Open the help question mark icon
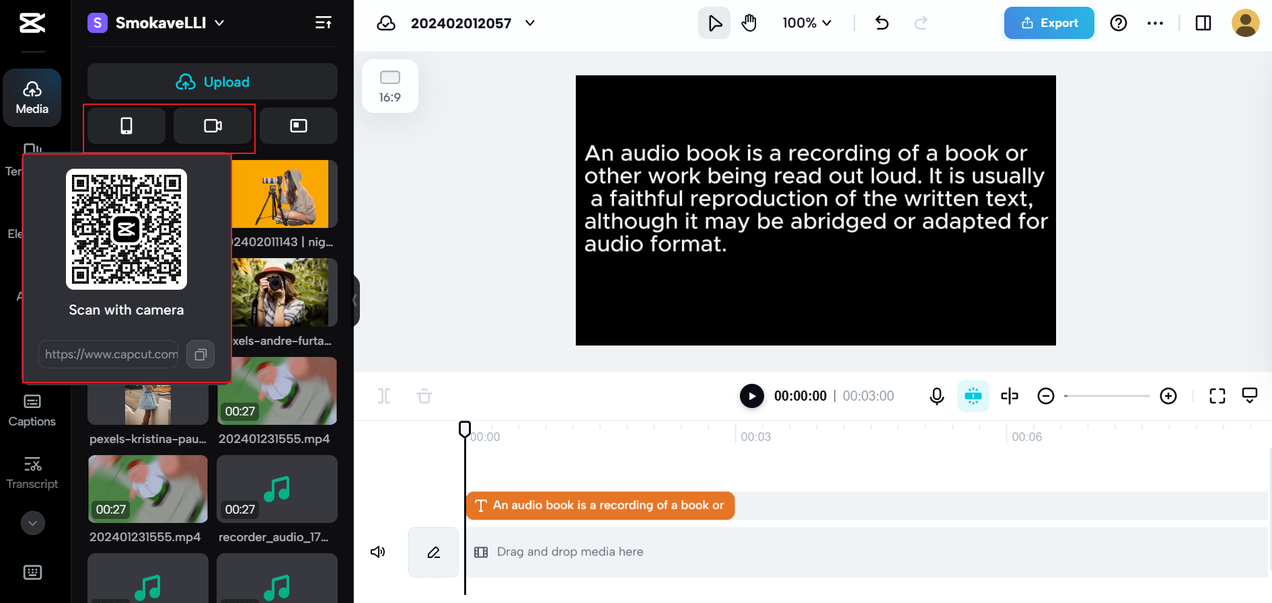The image size is (1272, 603). [1119, 23]
